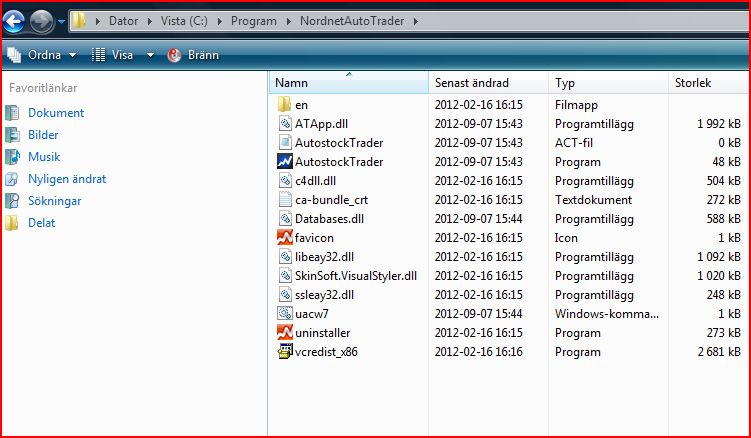751x438 pixels.
Task: Expand the Visa views dropdown arrow
Action: (x=150, y=55)
